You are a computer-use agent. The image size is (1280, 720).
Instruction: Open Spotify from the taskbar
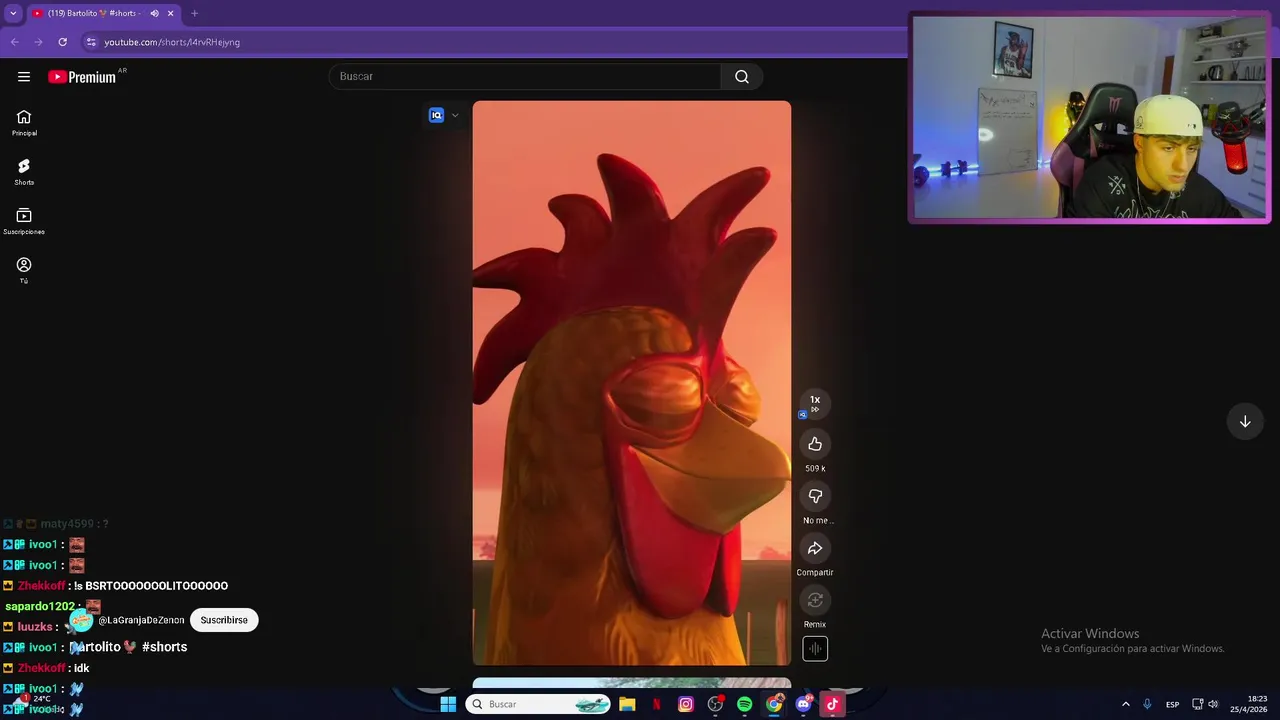(744, 704)
